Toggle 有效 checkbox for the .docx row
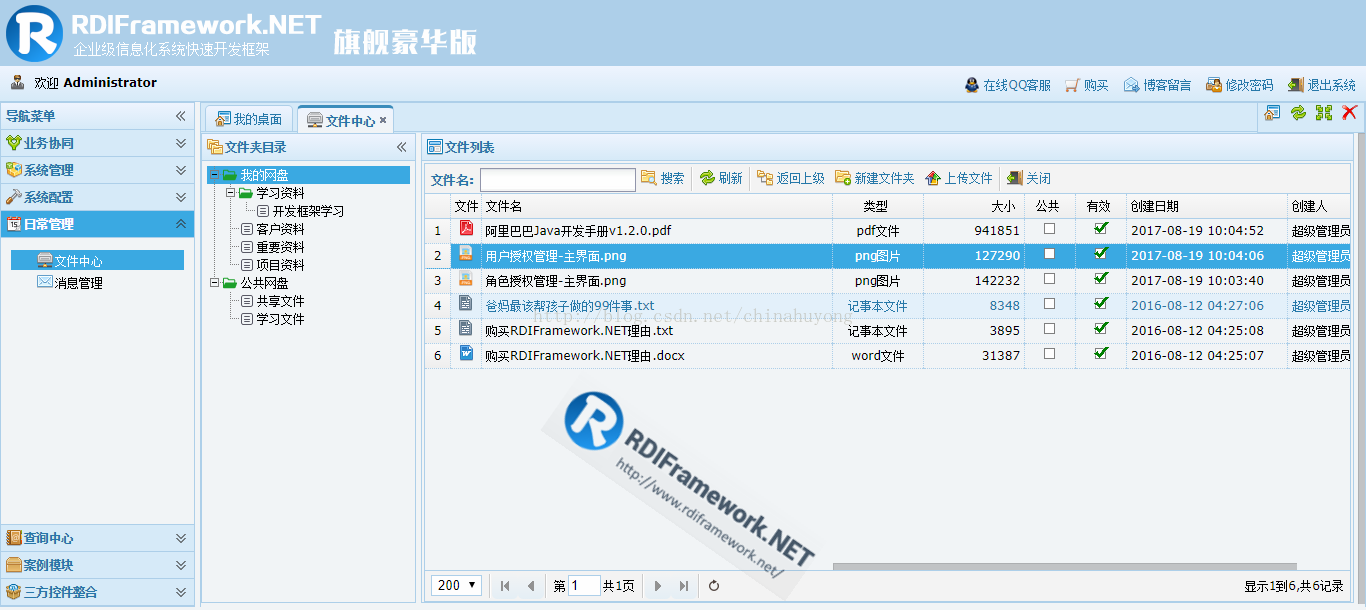The image size is (1366, 610). 1101,353
